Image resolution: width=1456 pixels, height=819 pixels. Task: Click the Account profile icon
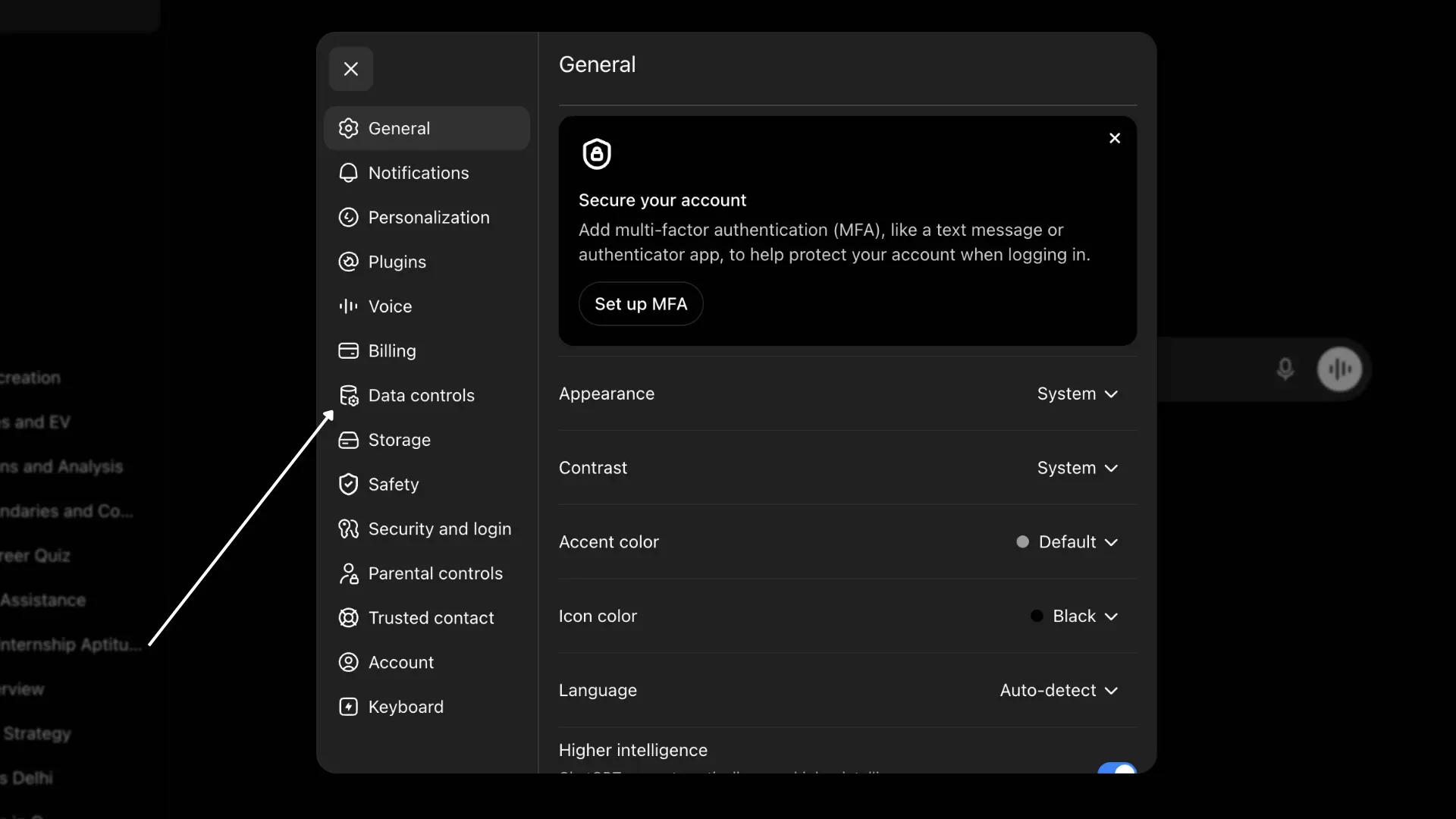tap(348, 662)
